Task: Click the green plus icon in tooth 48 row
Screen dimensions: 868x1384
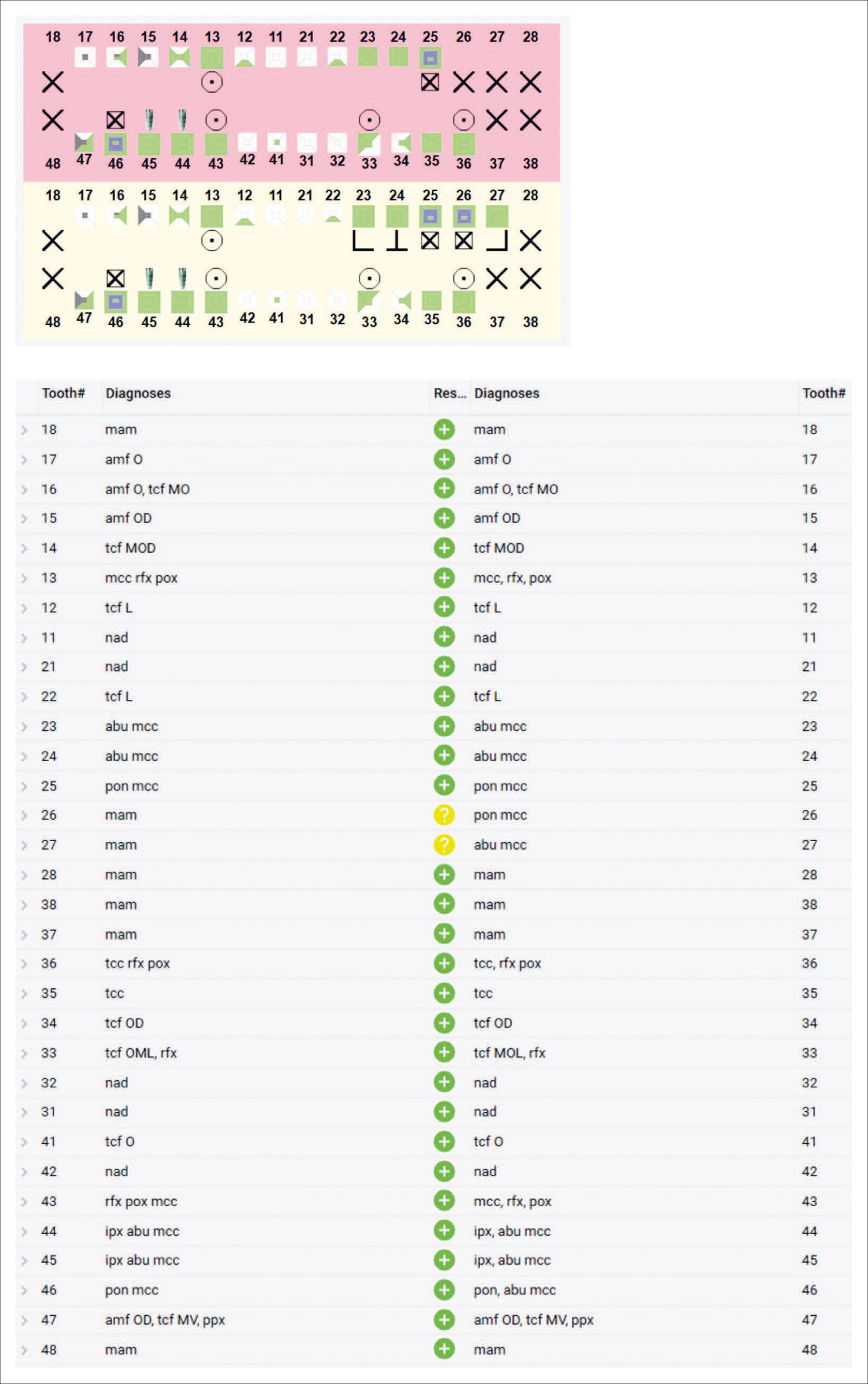Action: point(444,1349)
